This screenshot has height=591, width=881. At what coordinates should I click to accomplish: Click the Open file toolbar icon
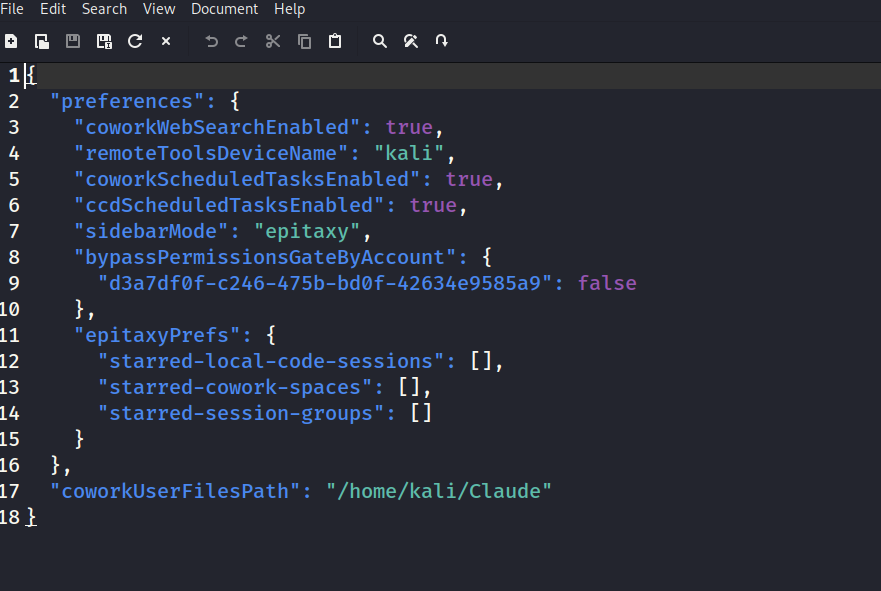point(42,41)
